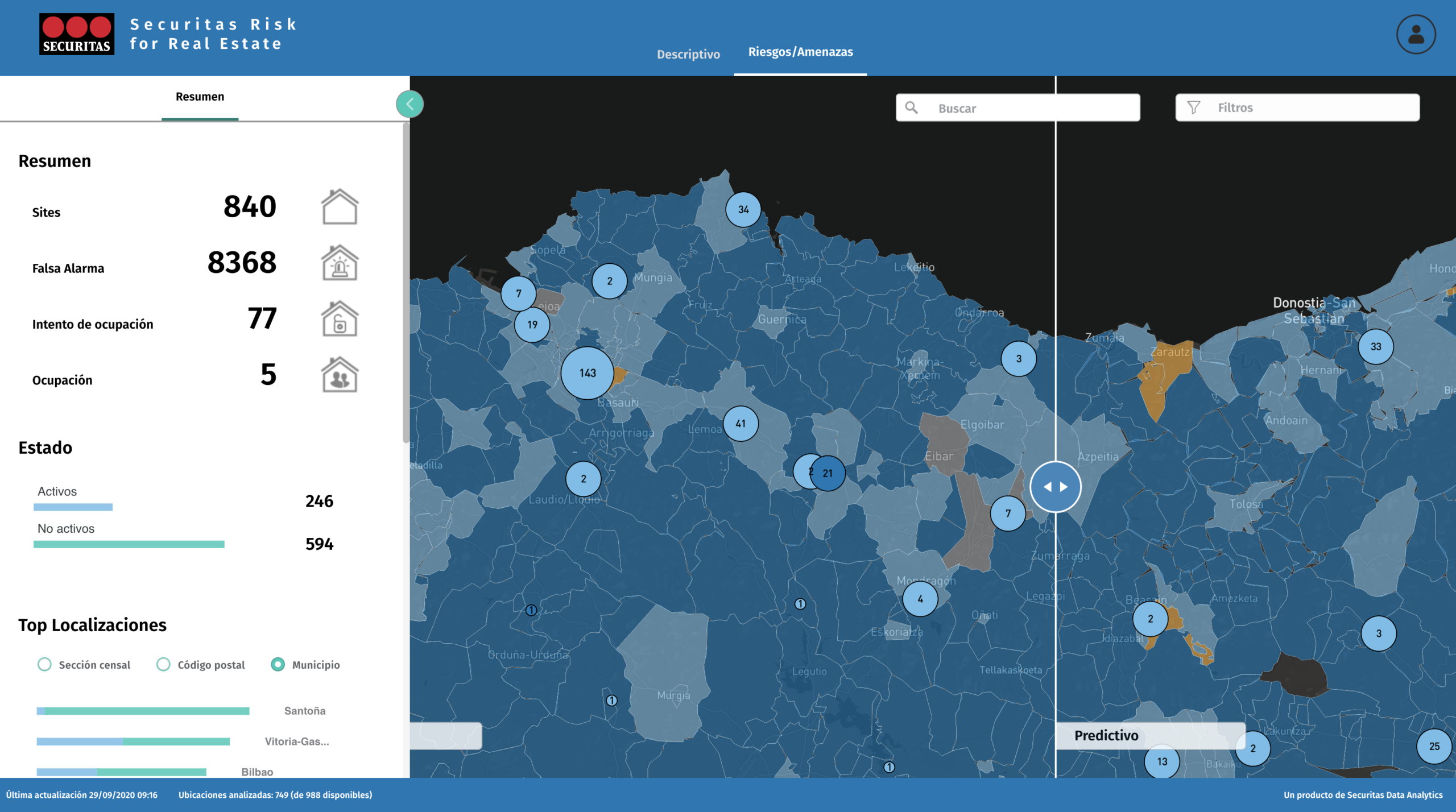Open the 143 cluster marker
The width and height of the screenshot is (1456, 812).
pos(588,373)
